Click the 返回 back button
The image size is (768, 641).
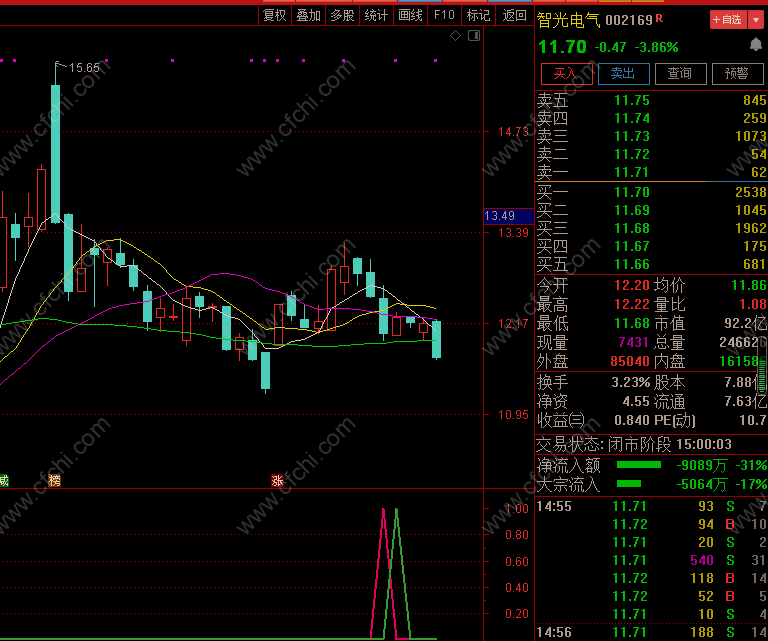coord(514,16)
